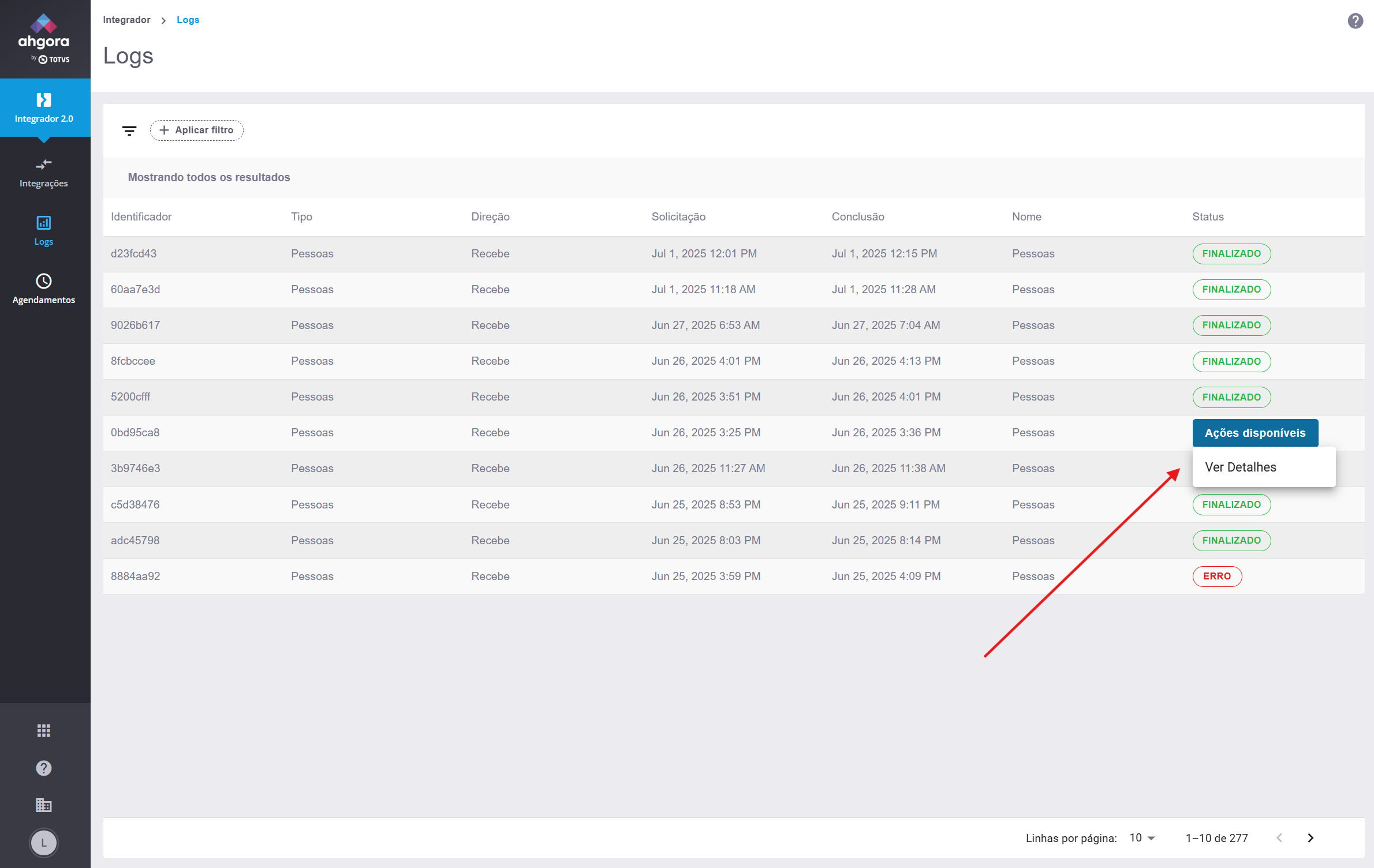Open the company building icon
Image resolution: width=1374 pixels, height=868 pixels.
tap(44, 805)
